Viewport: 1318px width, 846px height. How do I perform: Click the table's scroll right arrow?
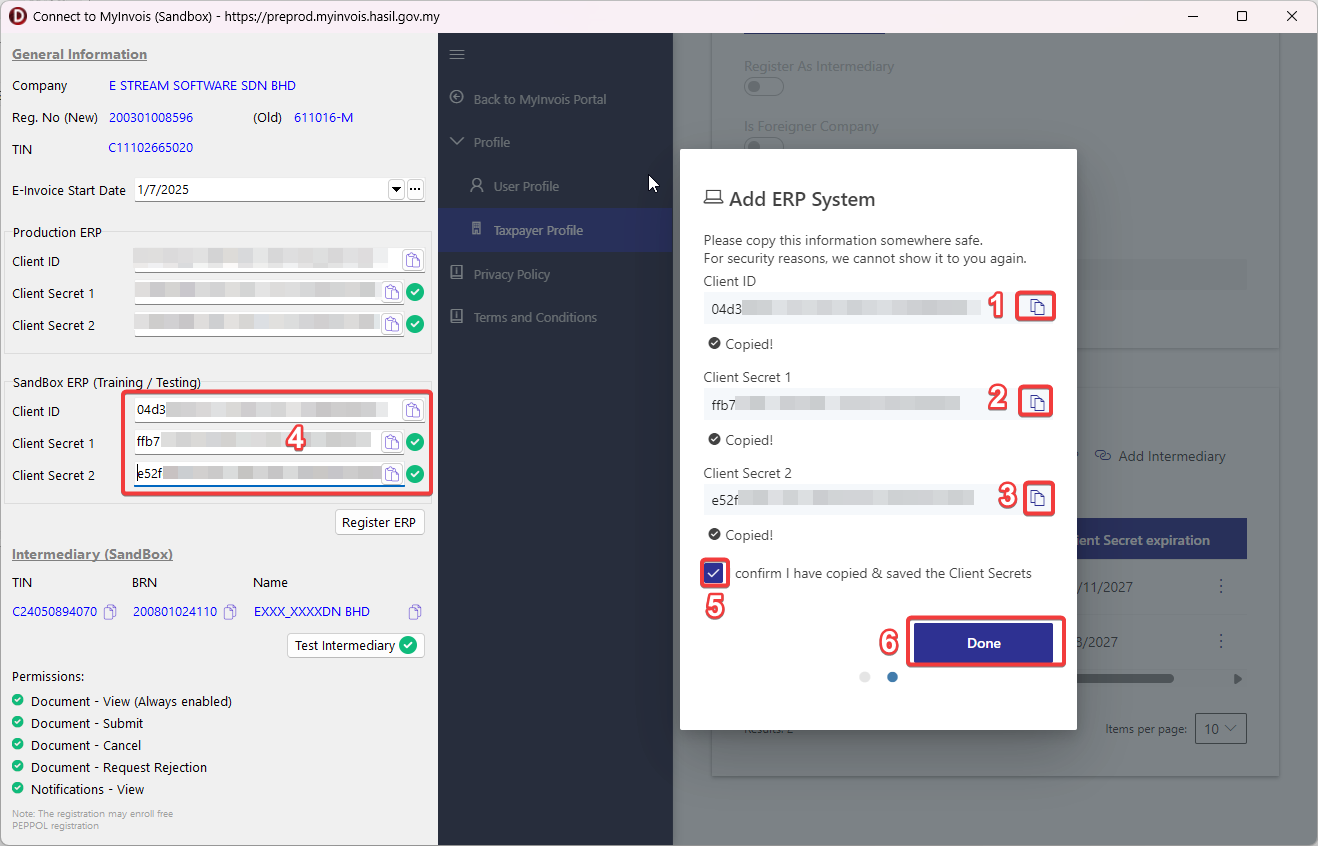click(1238, 679)
